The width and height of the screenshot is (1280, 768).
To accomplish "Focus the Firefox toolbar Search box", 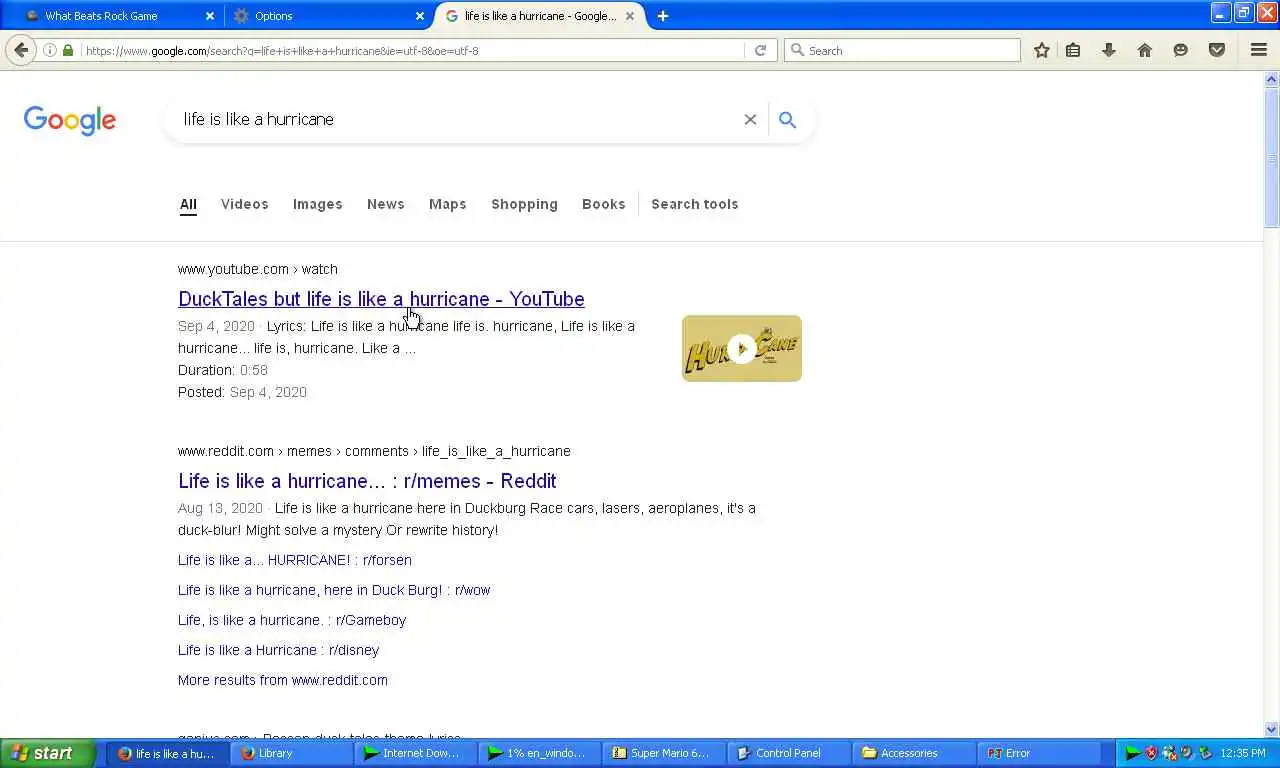I will [902, 50].
